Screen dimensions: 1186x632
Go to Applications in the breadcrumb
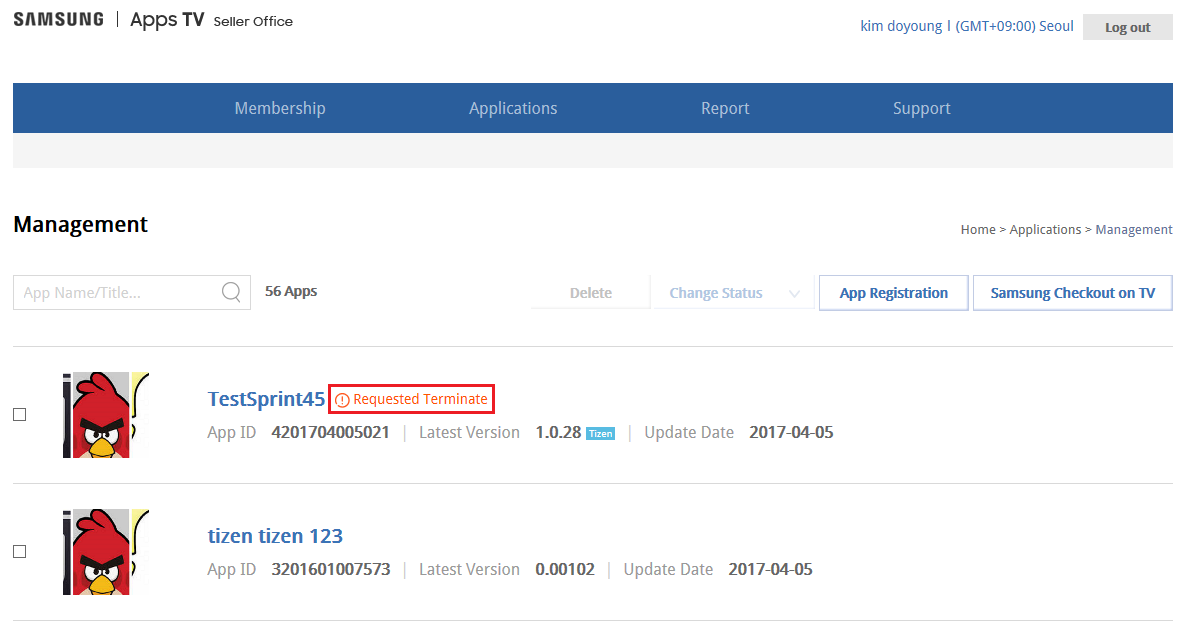(x=1045, y=229)
